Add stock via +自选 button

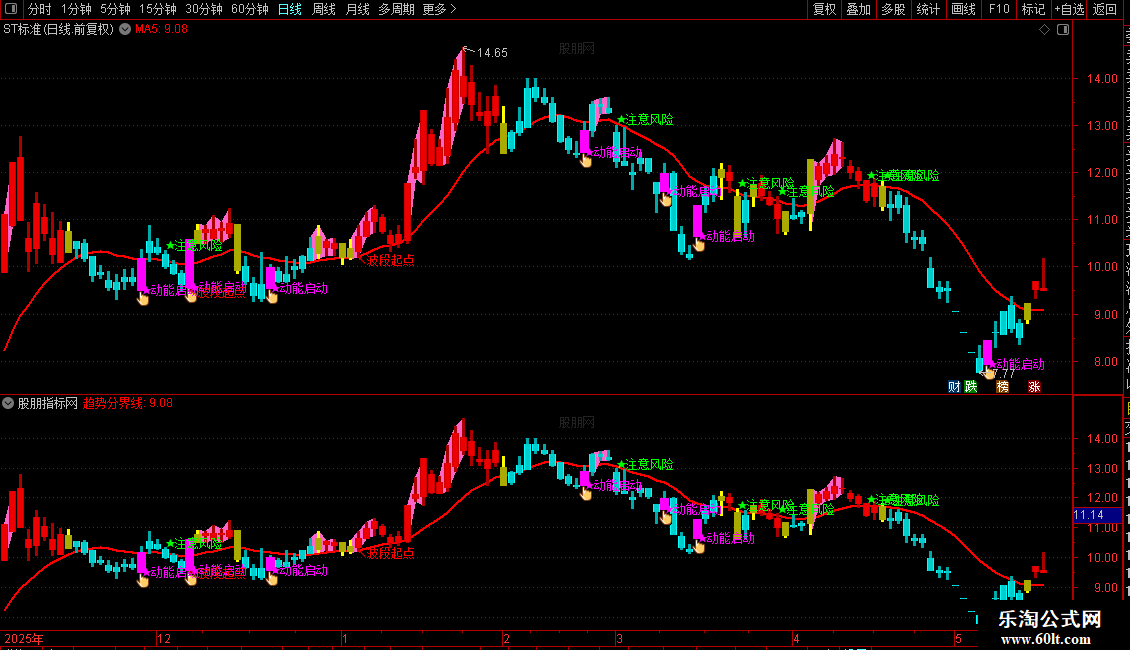click(x=1069, y=9)
